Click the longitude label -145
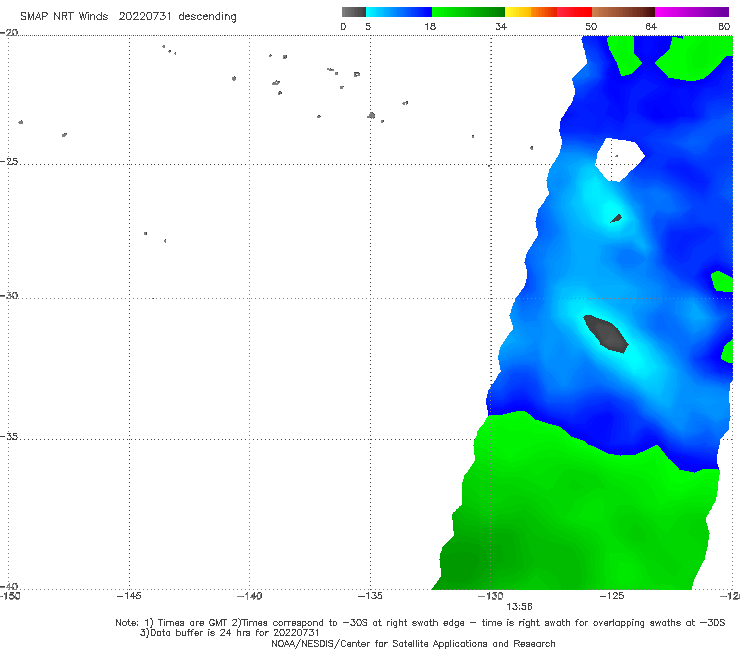This screenshot has height=650, width=740. 129,596
